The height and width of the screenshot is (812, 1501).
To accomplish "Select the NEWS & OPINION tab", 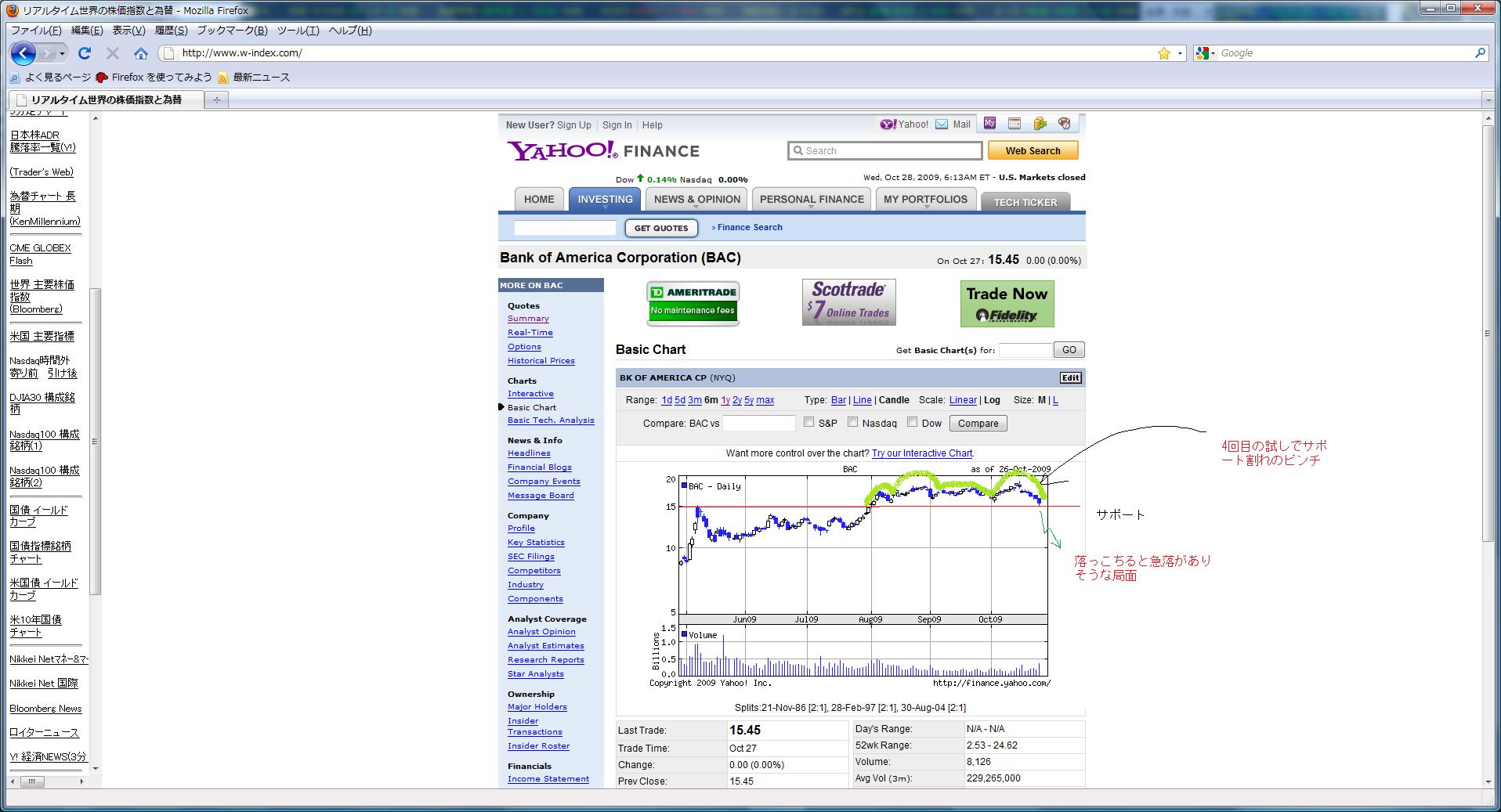I will [697, 199].
